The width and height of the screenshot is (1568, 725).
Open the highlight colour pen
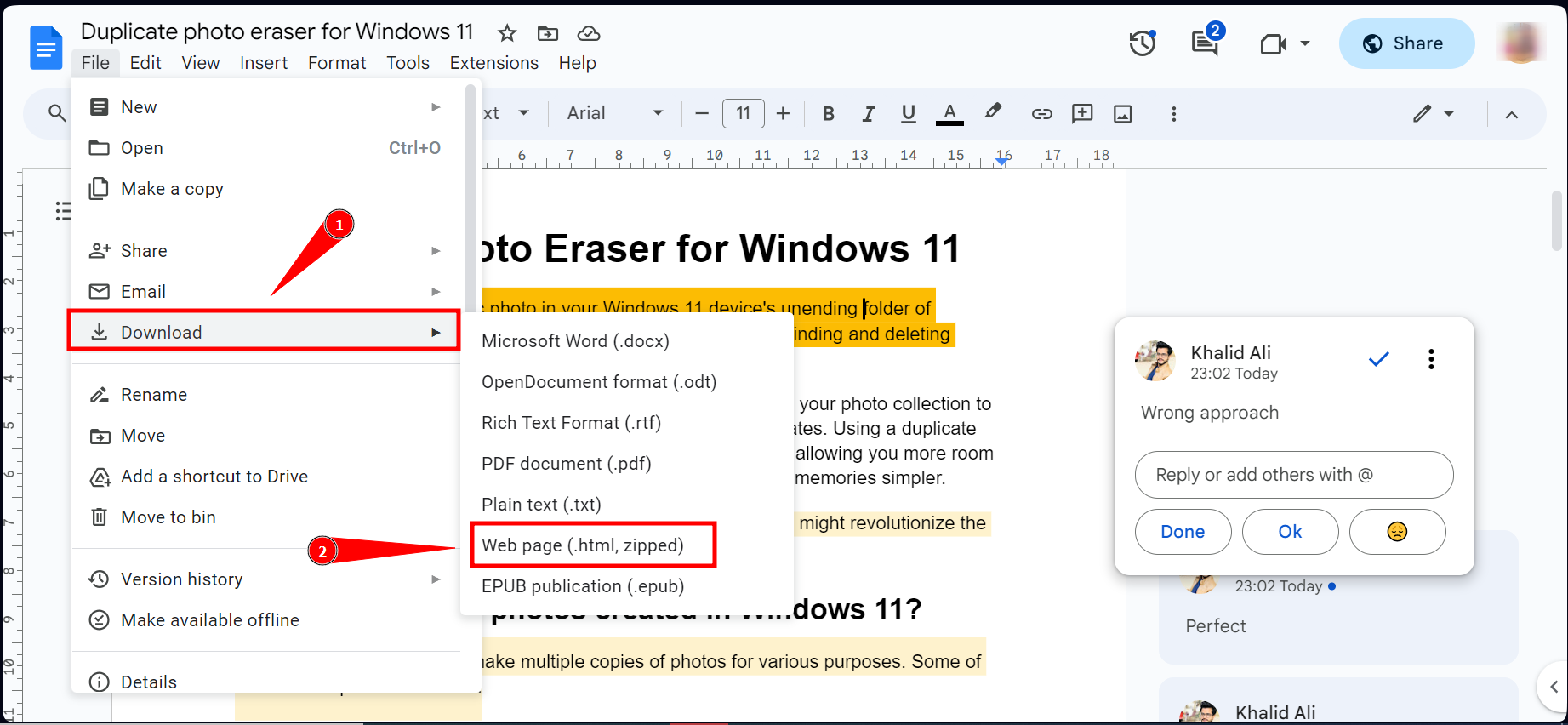(x=993, y=112)
